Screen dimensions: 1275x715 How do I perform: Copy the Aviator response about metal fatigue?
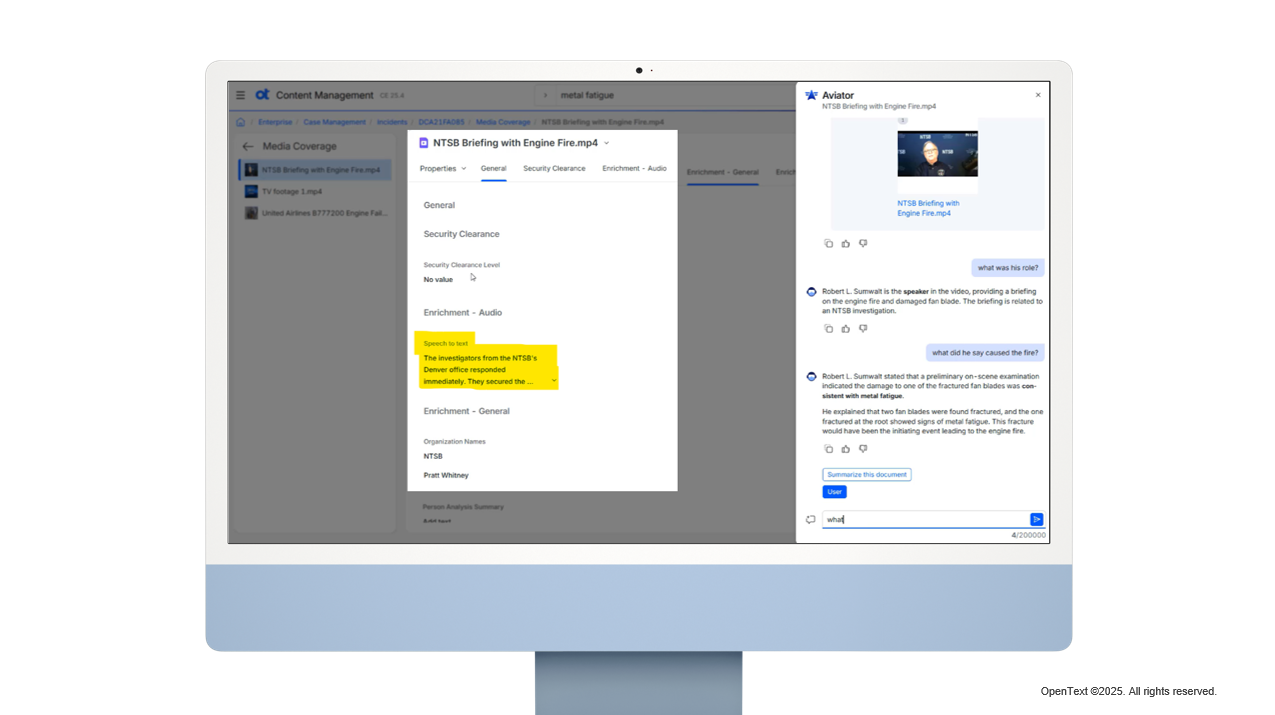tap(829, 449)
